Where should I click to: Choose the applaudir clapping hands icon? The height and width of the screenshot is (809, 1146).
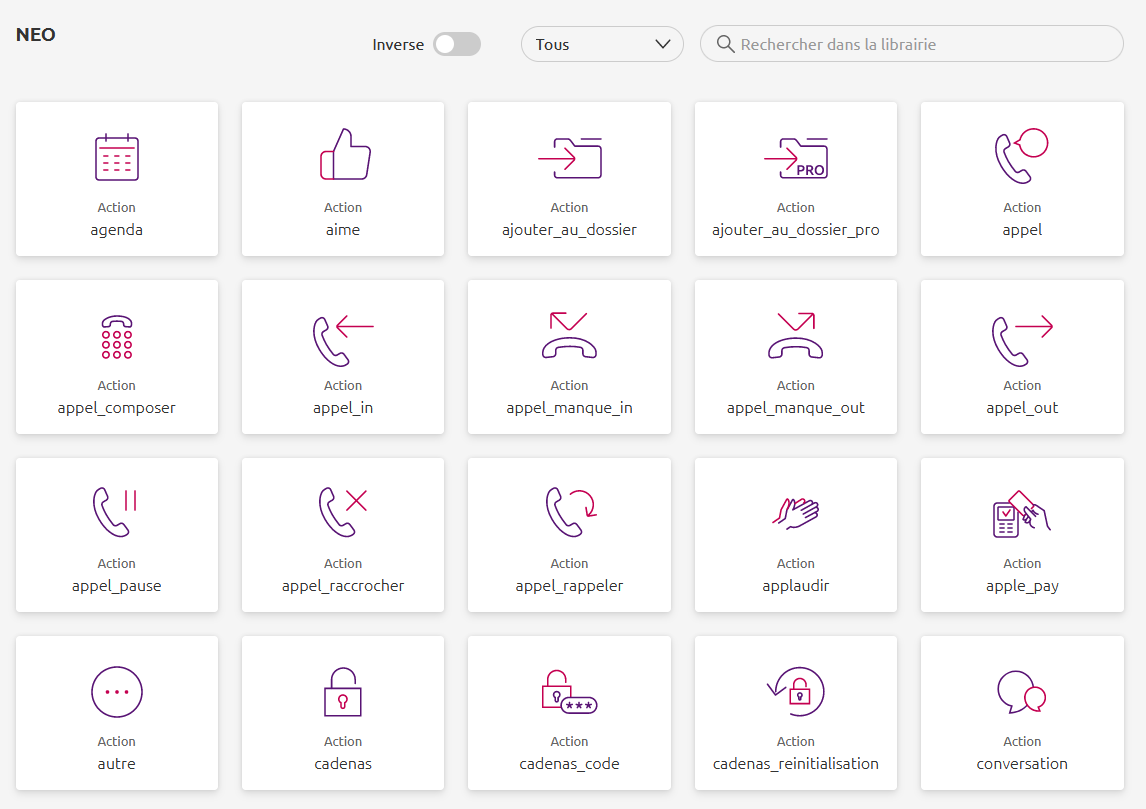(796, 512)
